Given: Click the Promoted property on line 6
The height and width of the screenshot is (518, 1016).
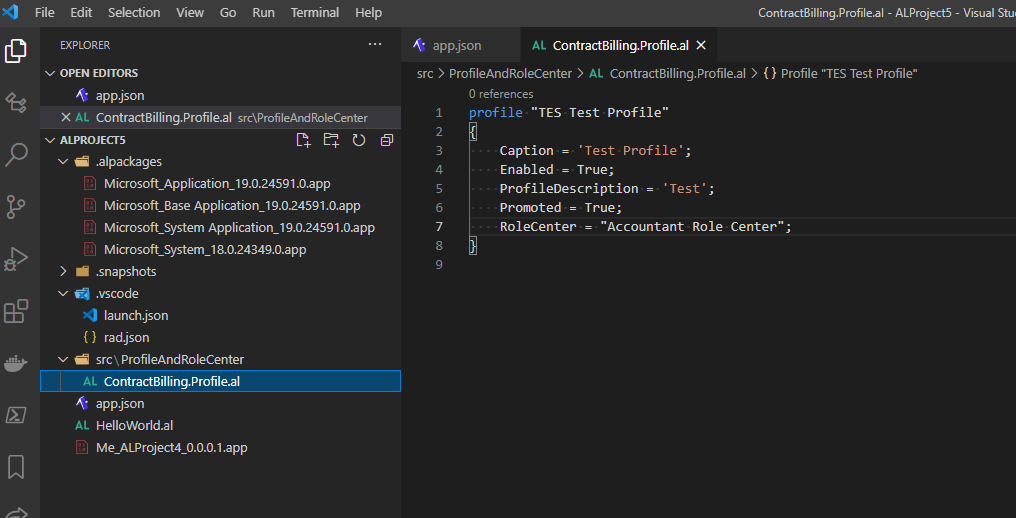Looking at the screenshot, I should coord(530,207).
